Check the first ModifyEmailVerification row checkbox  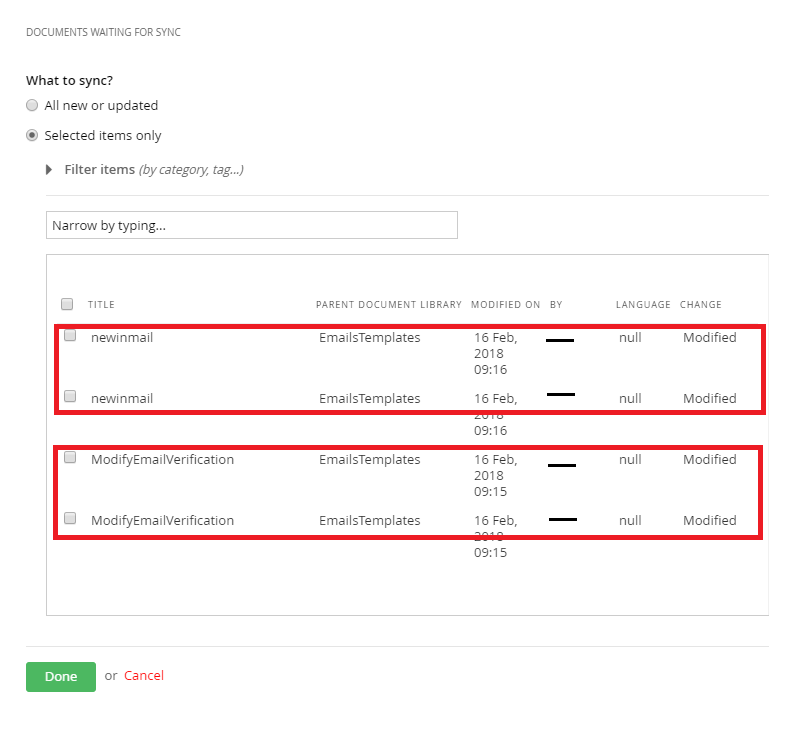(70, 458)
